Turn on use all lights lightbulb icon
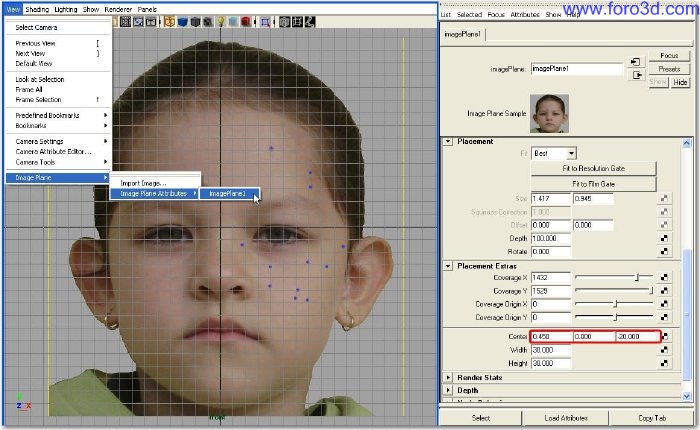The height and width of the screenshot is (430, 700). 221,21
